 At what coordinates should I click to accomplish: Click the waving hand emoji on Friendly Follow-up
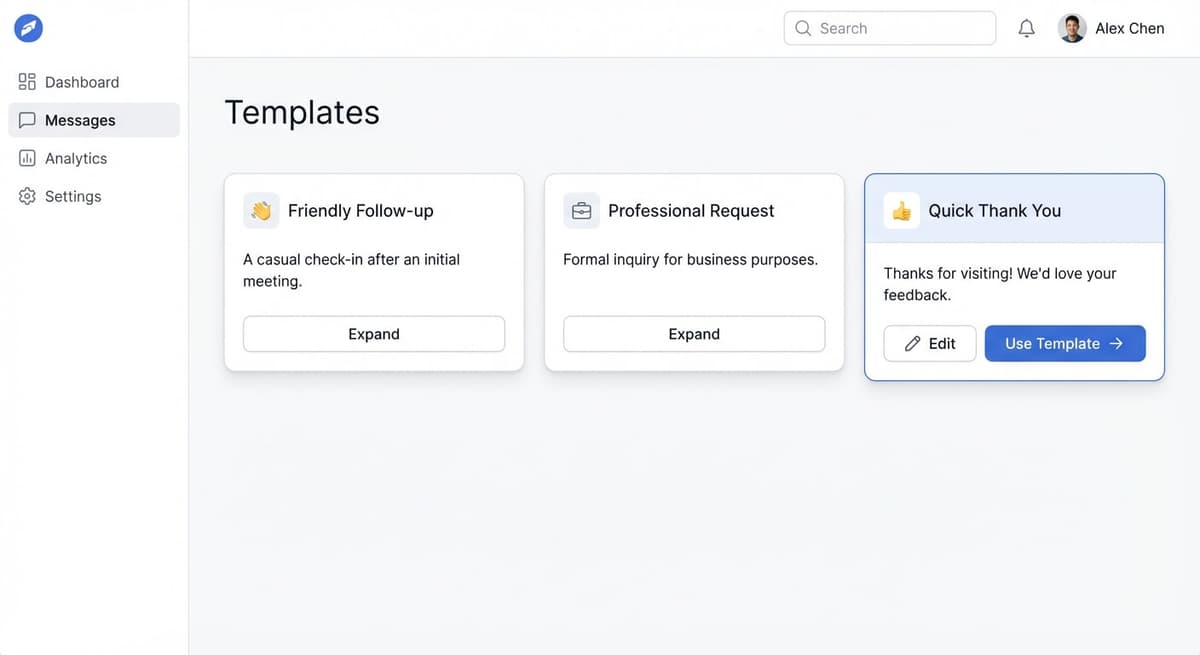point(260,210)
